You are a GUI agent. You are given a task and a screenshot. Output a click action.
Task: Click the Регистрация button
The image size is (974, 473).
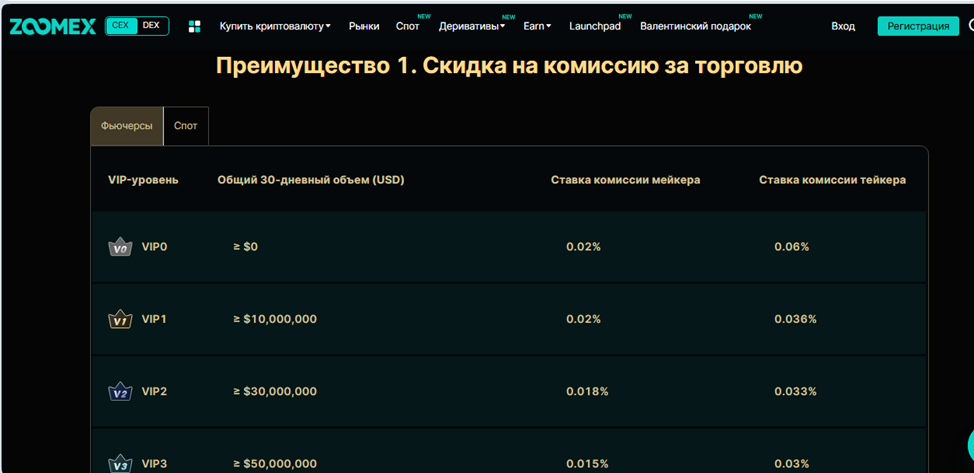pos(918,26)
